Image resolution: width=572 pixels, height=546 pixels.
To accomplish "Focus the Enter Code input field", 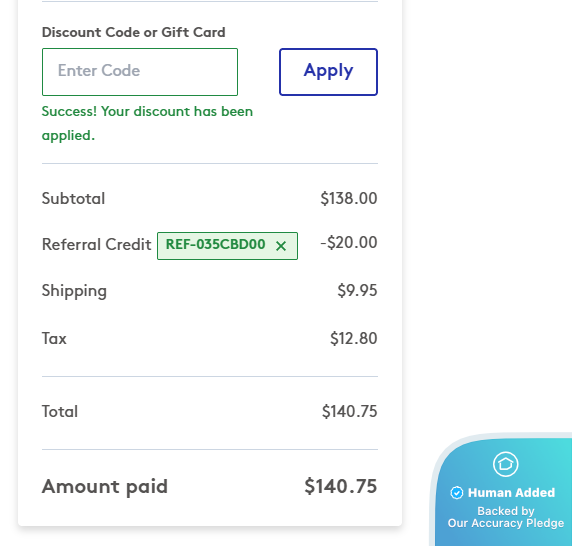I will 140,72.
